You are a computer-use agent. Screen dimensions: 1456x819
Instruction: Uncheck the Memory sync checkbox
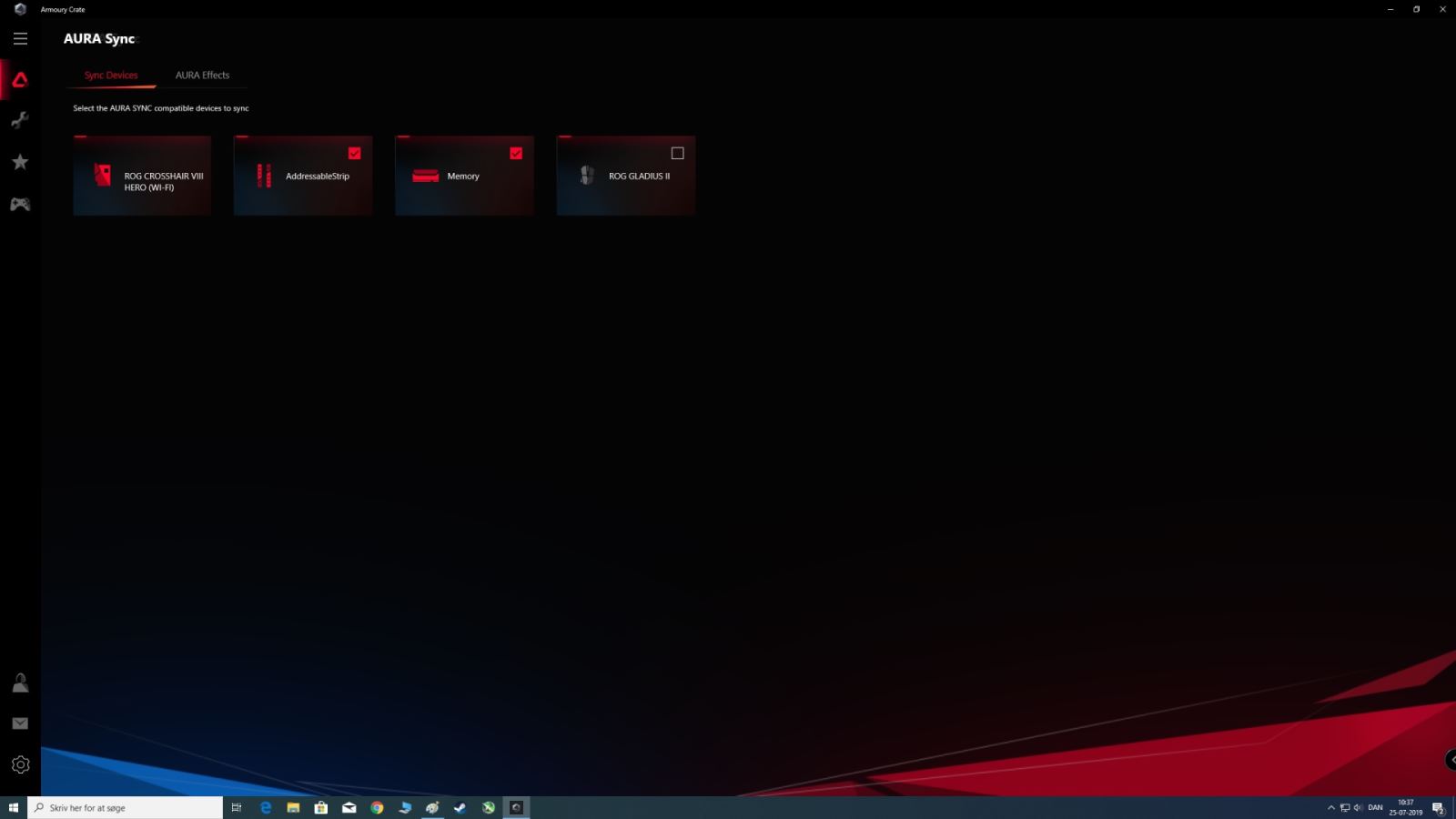tap(516, 153)
